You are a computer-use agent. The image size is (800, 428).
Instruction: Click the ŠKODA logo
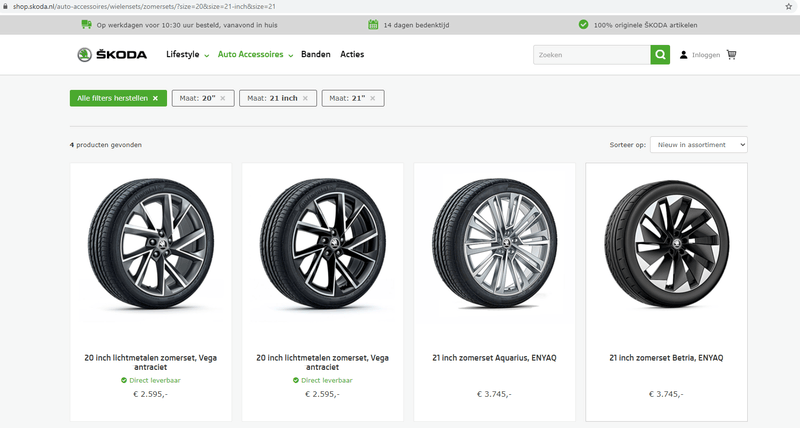pos(112,55)
